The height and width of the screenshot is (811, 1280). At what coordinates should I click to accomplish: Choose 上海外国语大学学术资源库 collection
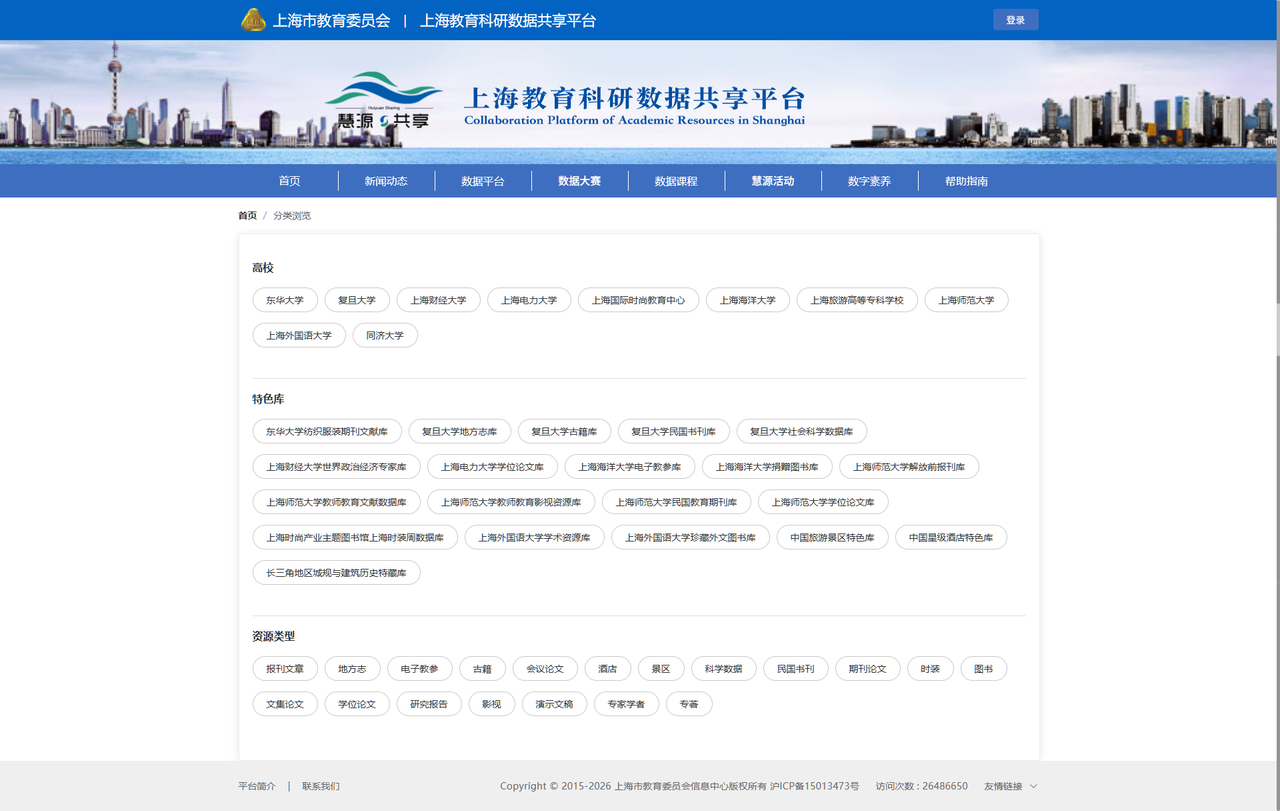pos(534,537)
